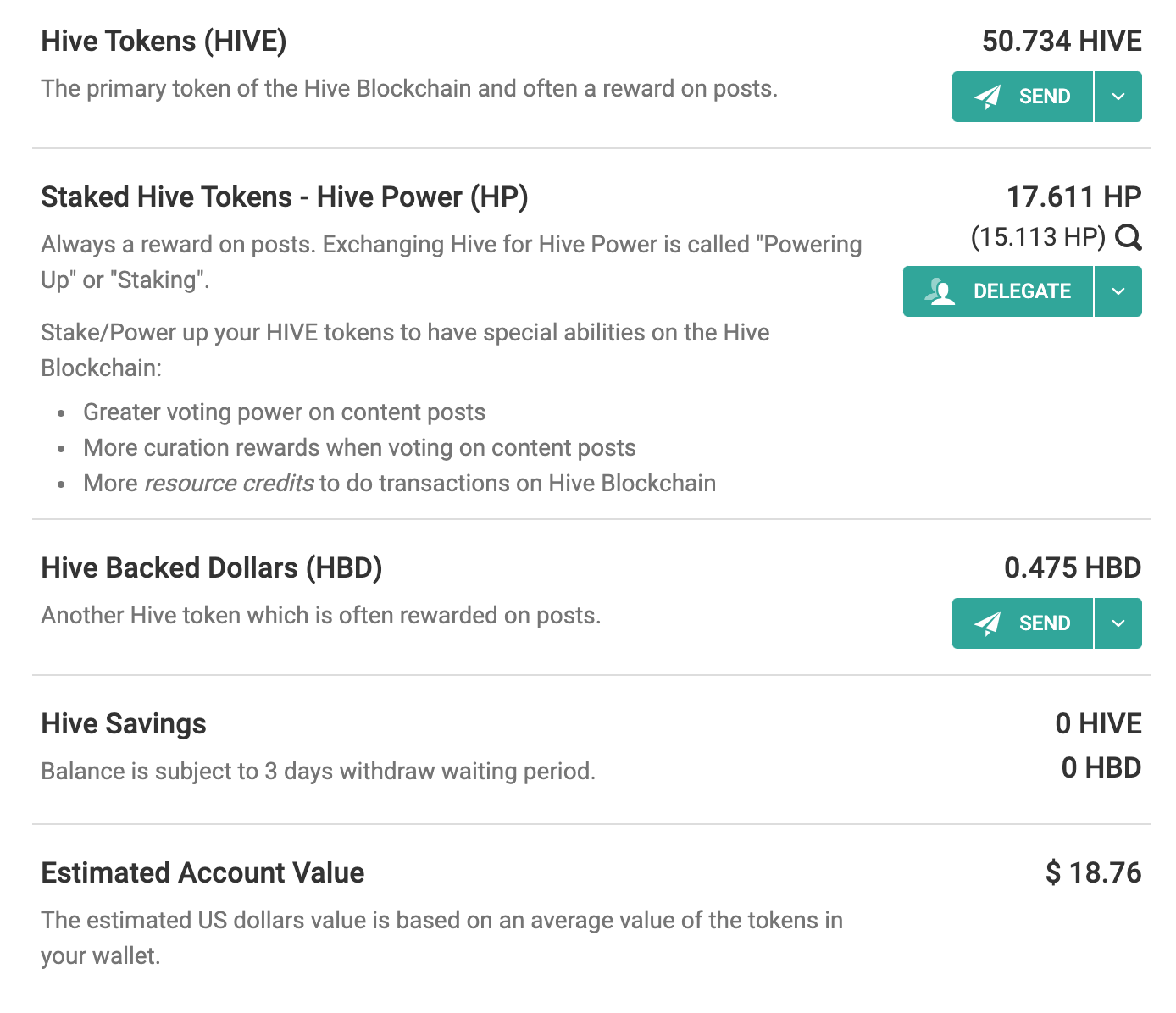Send HBD with the Send button
Image resolution: width=1176 pixels, height=1013 pixels.
coord(1023,623)
